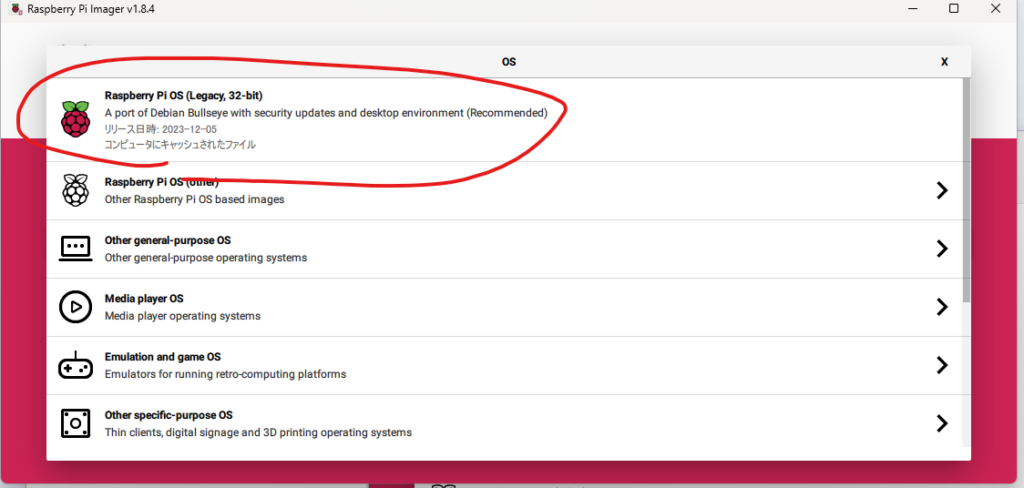The image size is (1024, 488).
Task: Open Other Raspberry Pi OS based images entry
Action: tap(195, 199)
